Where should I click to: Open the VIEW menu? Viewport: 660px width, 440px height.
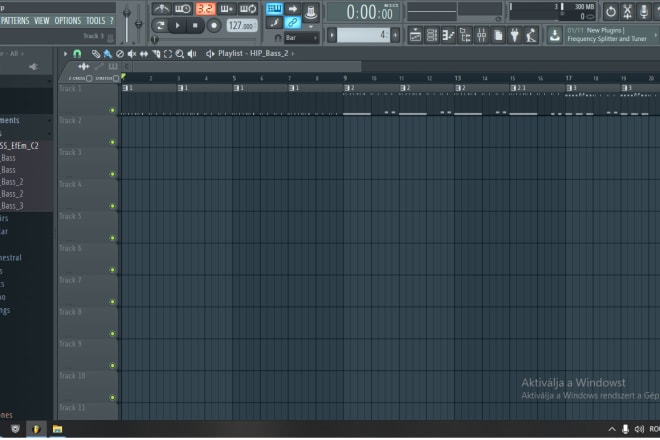(x=42, y=21)
